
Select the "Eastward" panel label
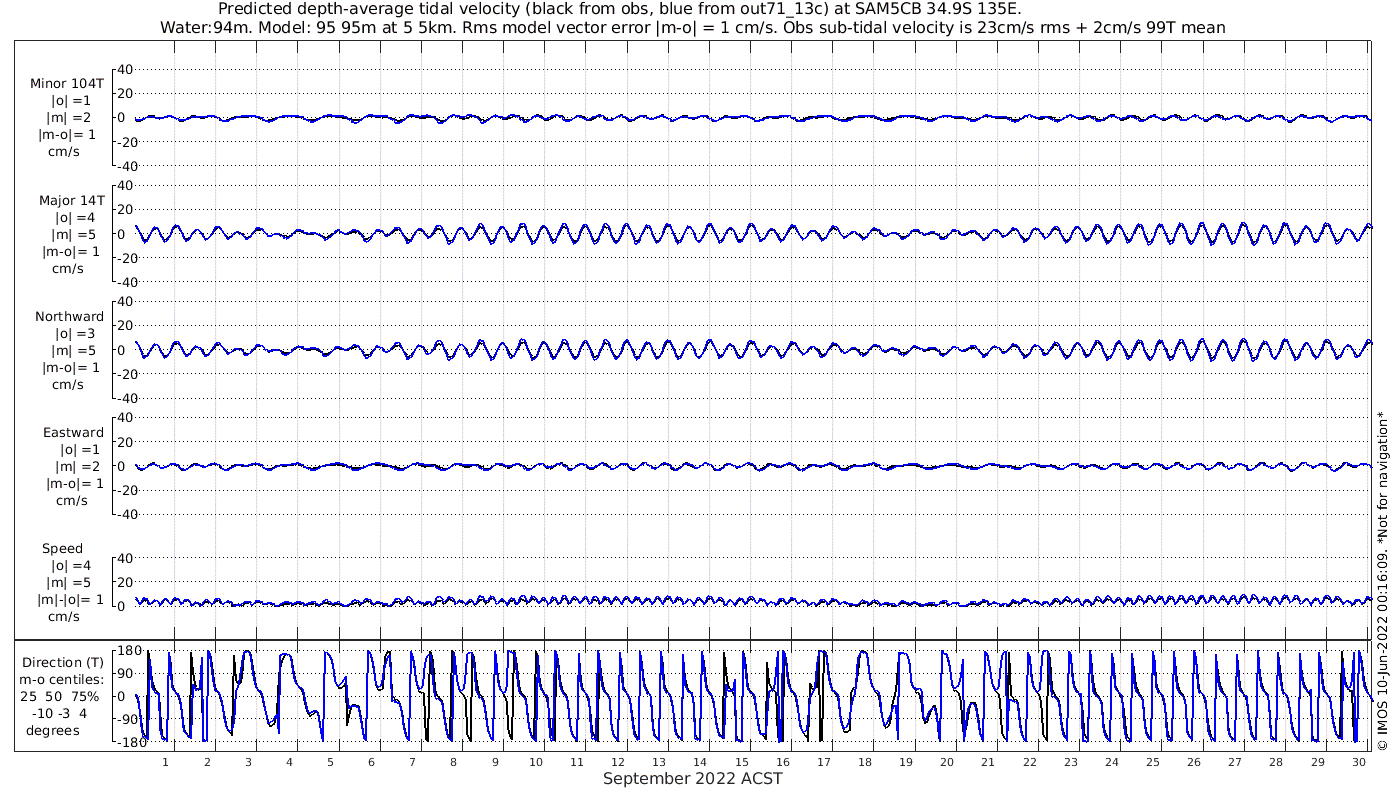coord(73,433)
